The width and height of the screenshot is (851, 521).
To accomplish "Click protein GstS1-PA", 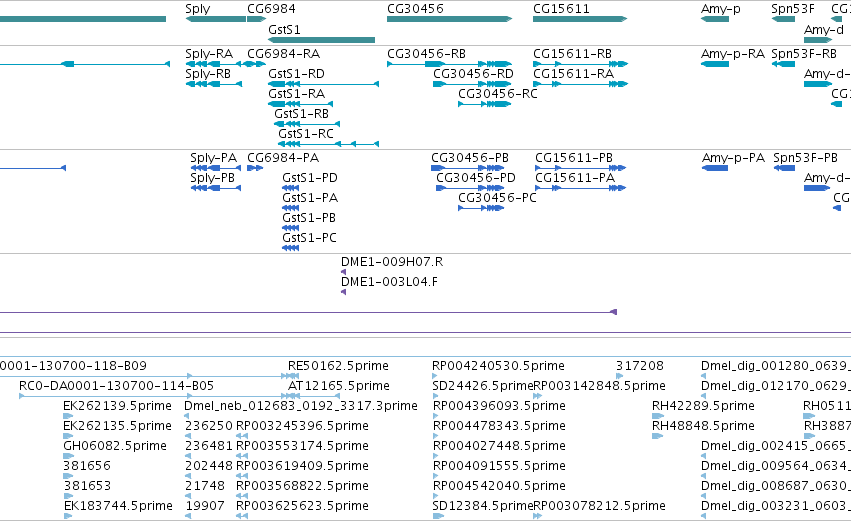I will tap(310, 198).
